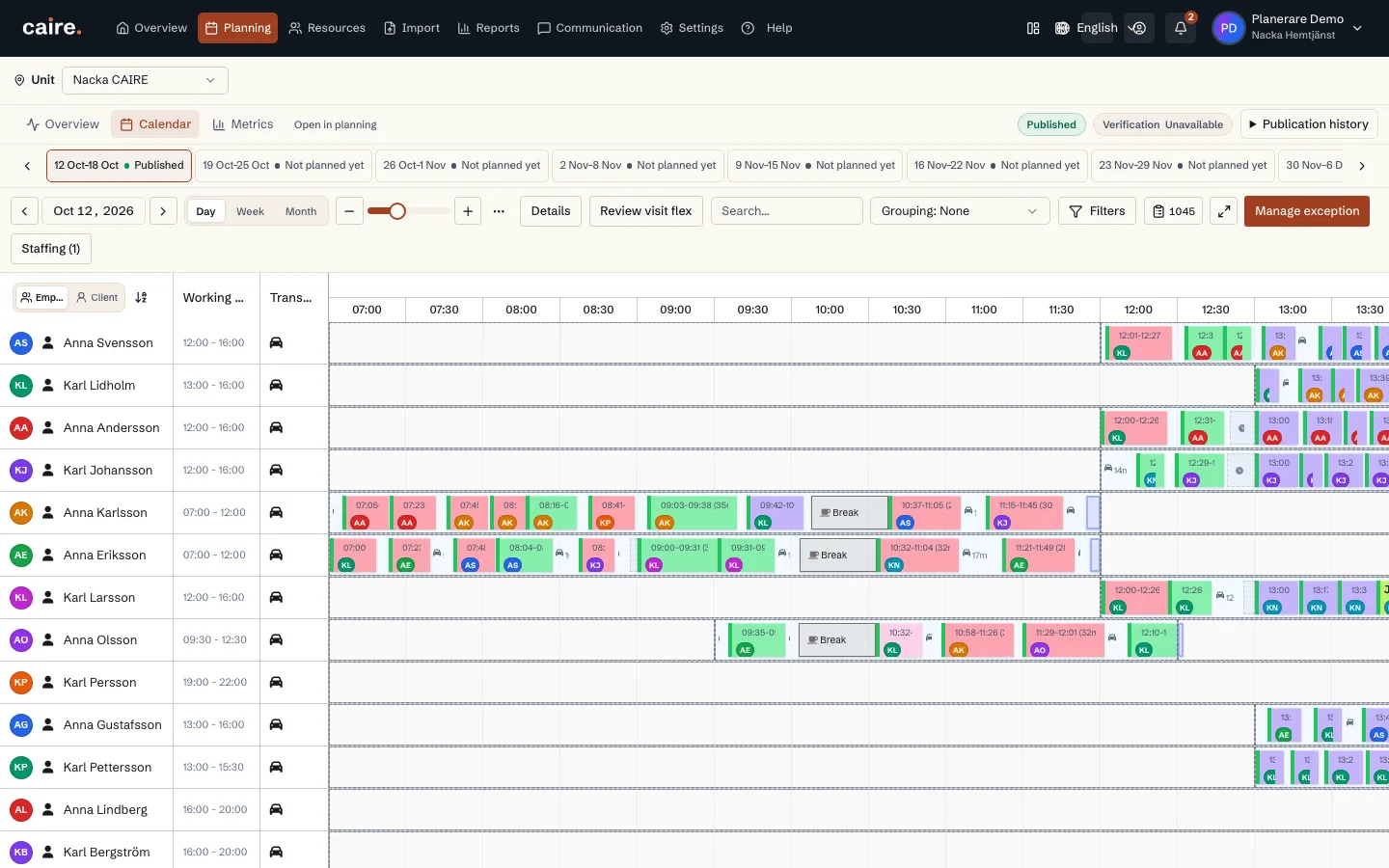Go to next day arrow
The height and width of the screenshot is (868, 1389).
click(163, 211)
